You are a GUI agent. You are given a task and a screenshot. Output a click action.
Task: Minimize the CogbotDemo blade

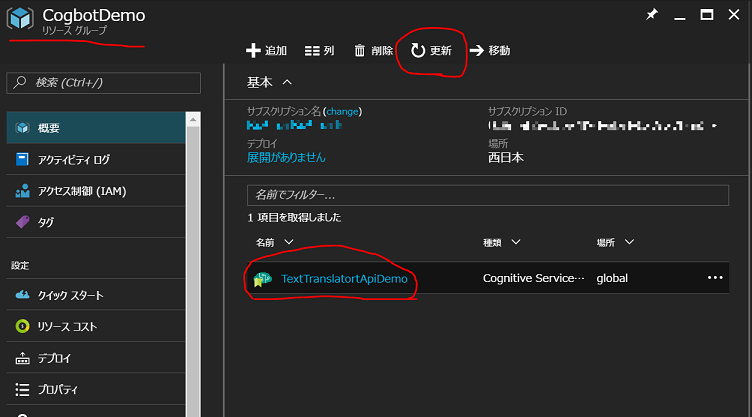(679, 18)
